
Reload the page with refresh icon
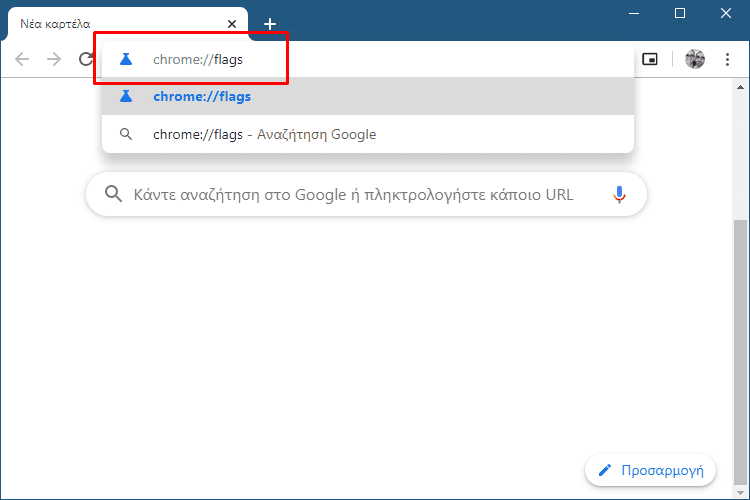[86, 59]
